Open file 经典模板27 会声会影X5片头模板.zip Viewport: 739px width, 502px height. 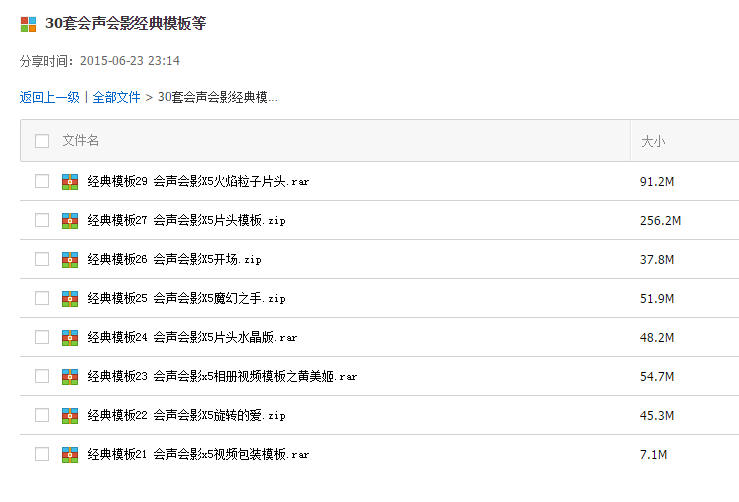187,221
